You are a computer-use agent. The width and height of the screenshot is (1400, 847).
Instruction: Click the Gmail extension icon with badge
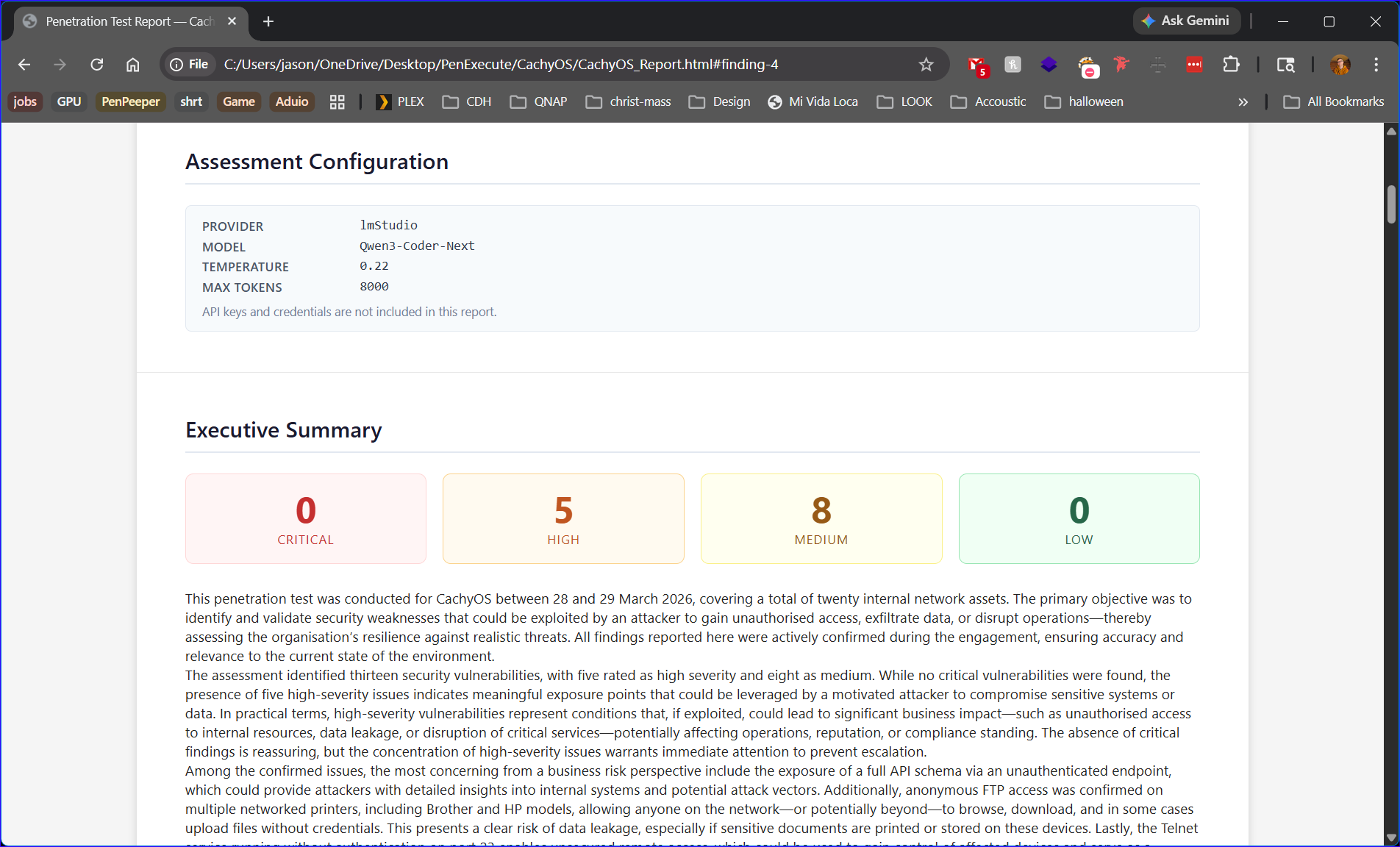[976, 65]
